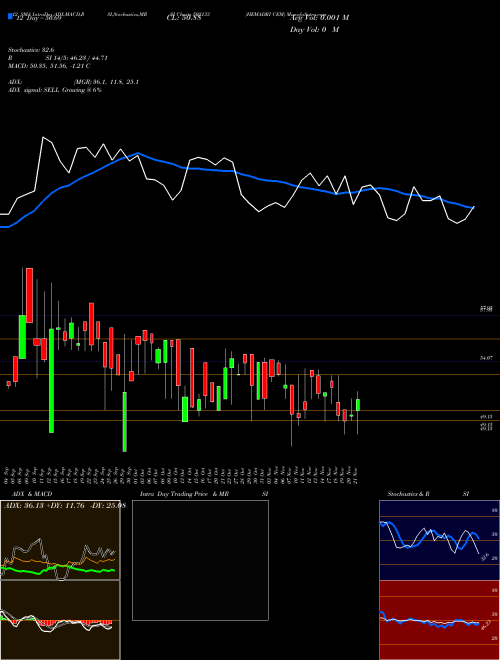Click the ADX 36.13 +DY -DY reading
Viewport: 500px width, 660px height.
tap(65, 506)
